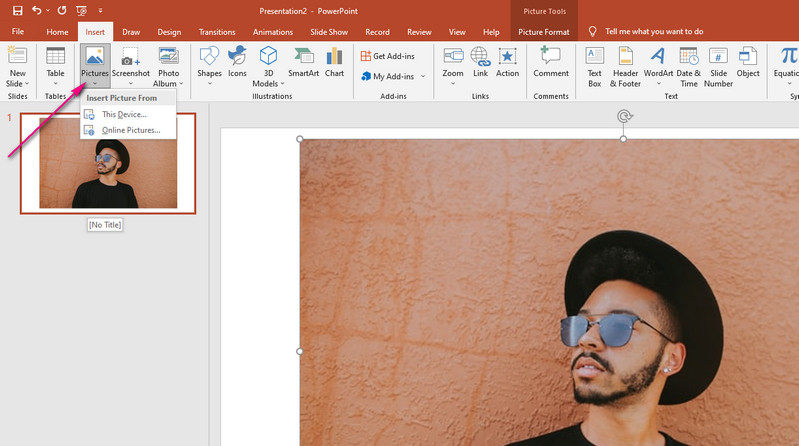Click the Save icon in title bar

[x=17, y=10]
